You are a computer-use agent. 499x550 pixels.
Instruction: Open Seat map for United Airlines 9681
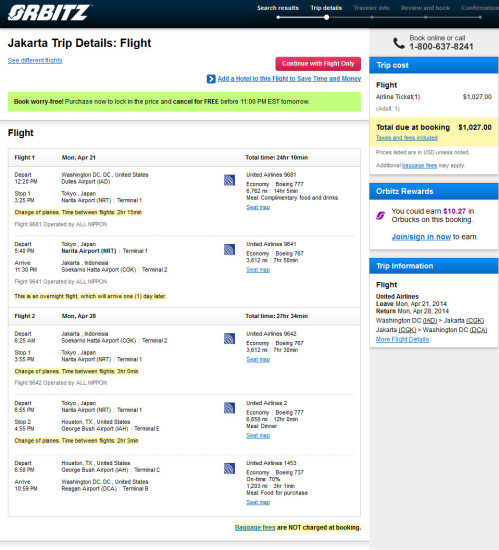pos(258,207)
